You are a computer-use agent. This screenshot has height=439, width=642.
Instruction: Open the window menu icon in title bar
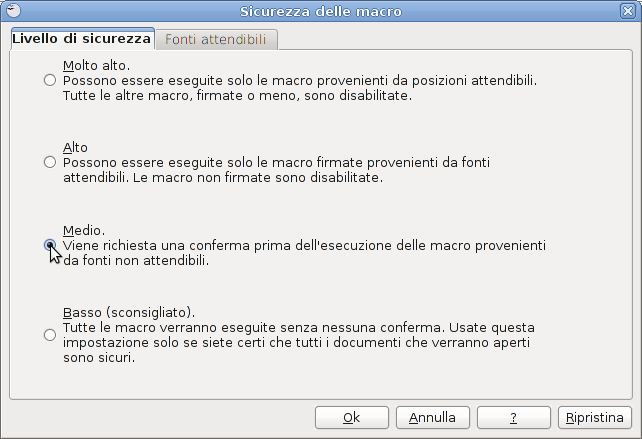coord(13,11)
